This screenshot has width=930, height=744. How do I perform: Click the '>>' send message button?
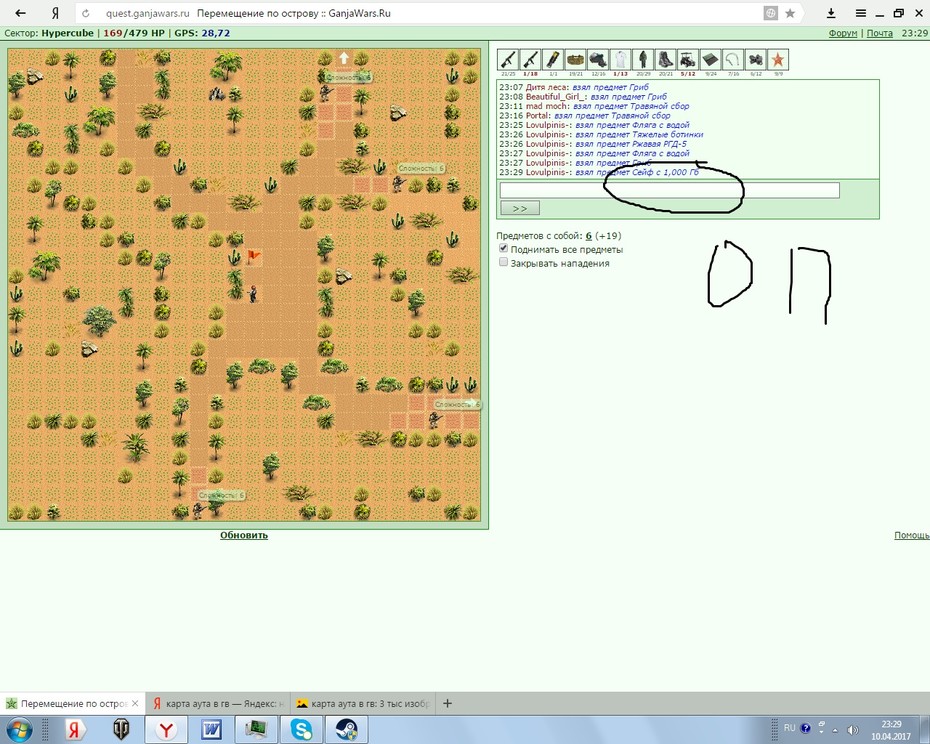pyautogui.click(x=520, y=208)
